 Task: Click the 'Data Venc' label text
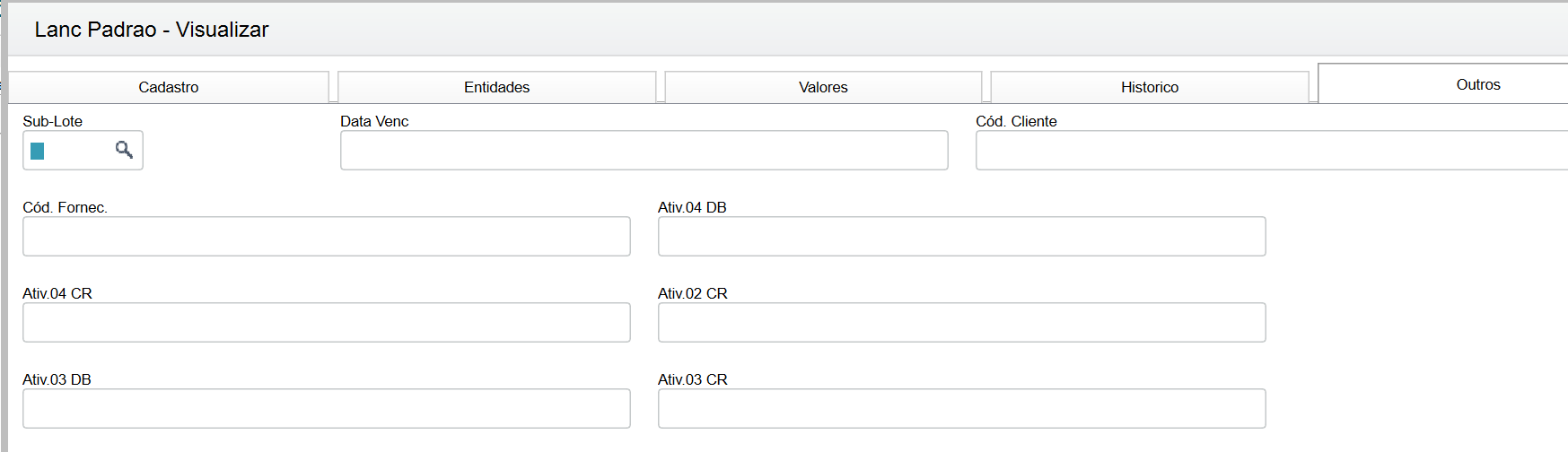coord(374,121)
